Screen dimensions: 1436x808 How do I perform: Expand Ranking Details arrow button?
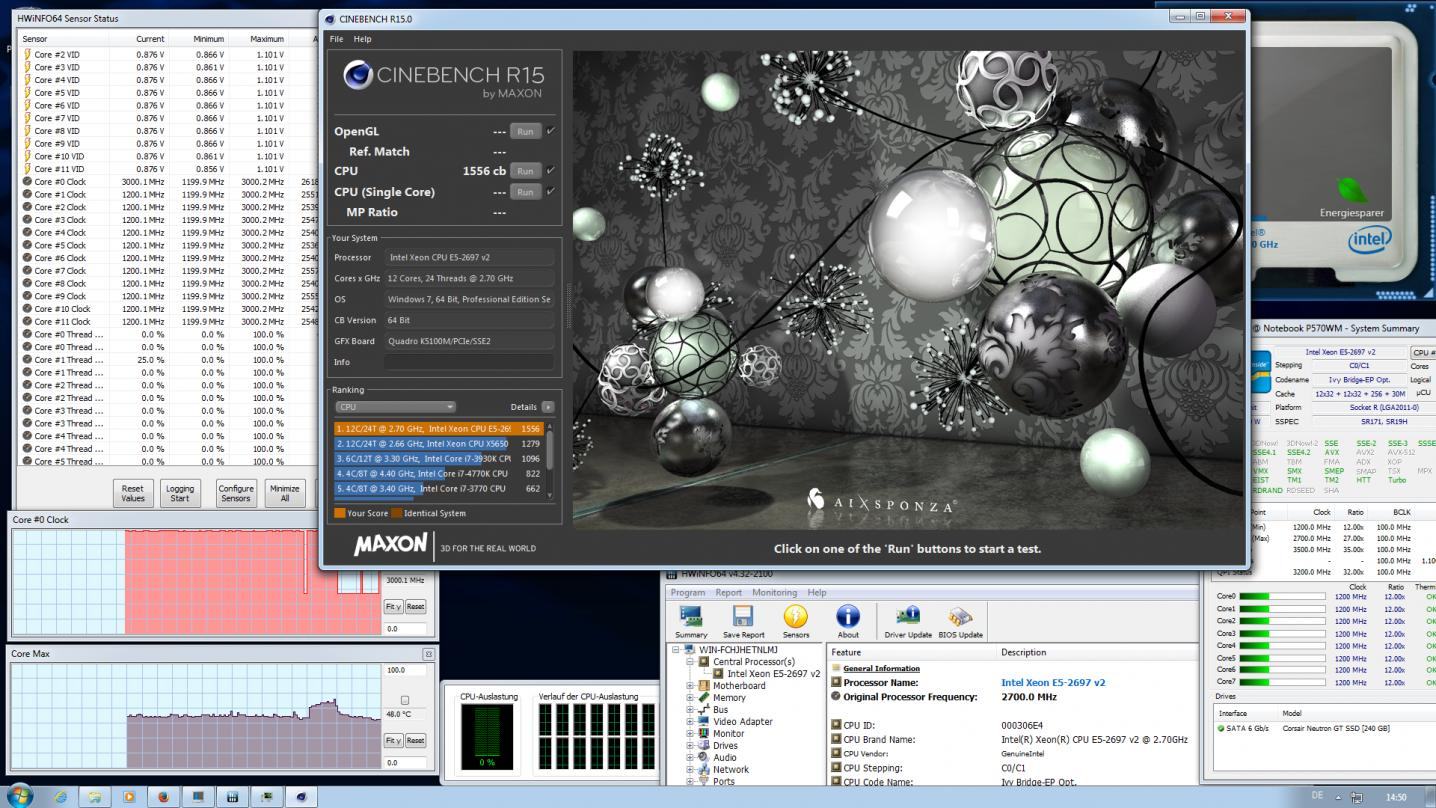tap(547, 407)
